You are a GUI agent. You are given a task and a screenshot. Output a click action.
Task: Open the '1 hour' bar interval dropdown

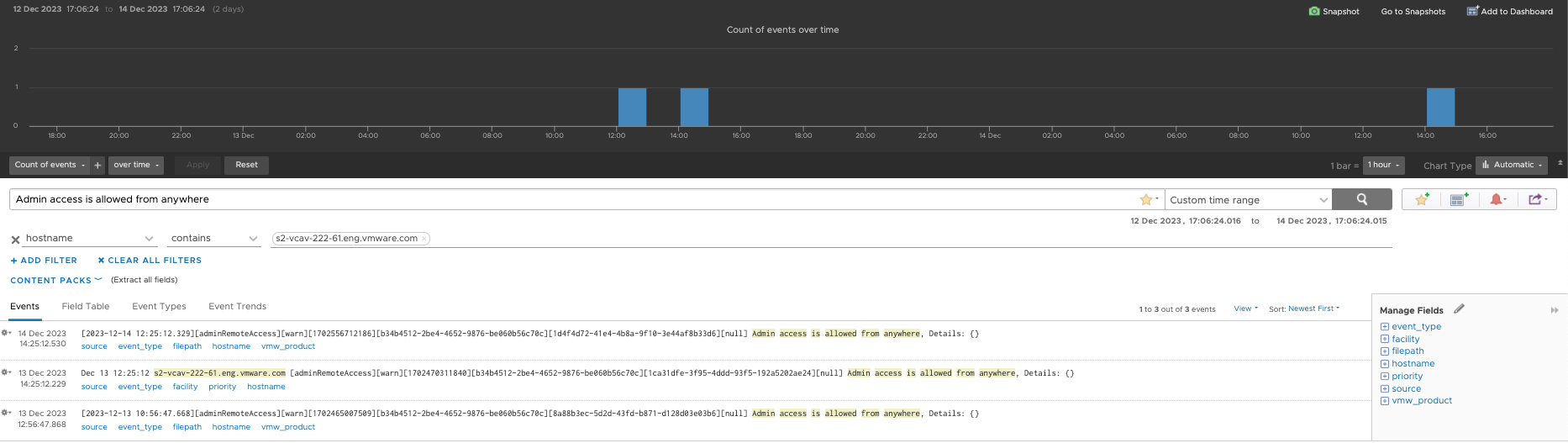(1383, 165)
